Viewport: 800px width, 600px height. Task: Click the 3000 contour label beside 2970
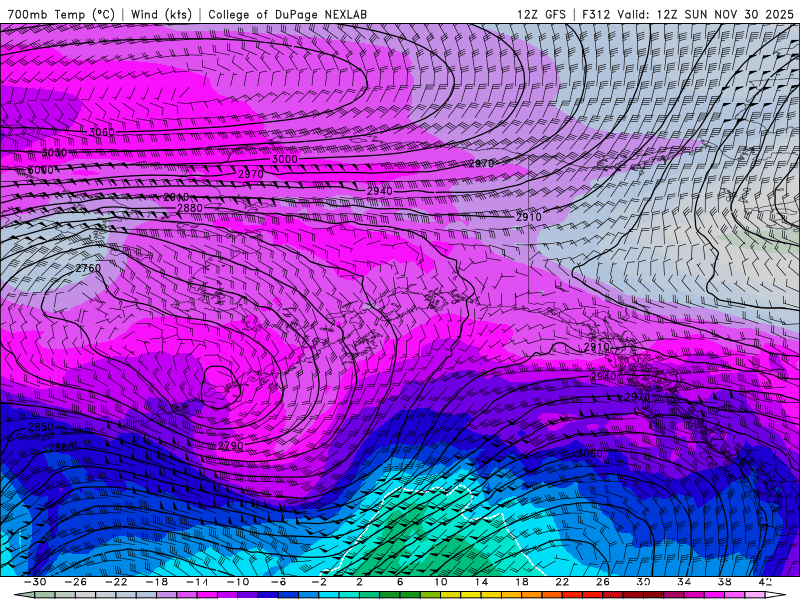tap(285, 159)
